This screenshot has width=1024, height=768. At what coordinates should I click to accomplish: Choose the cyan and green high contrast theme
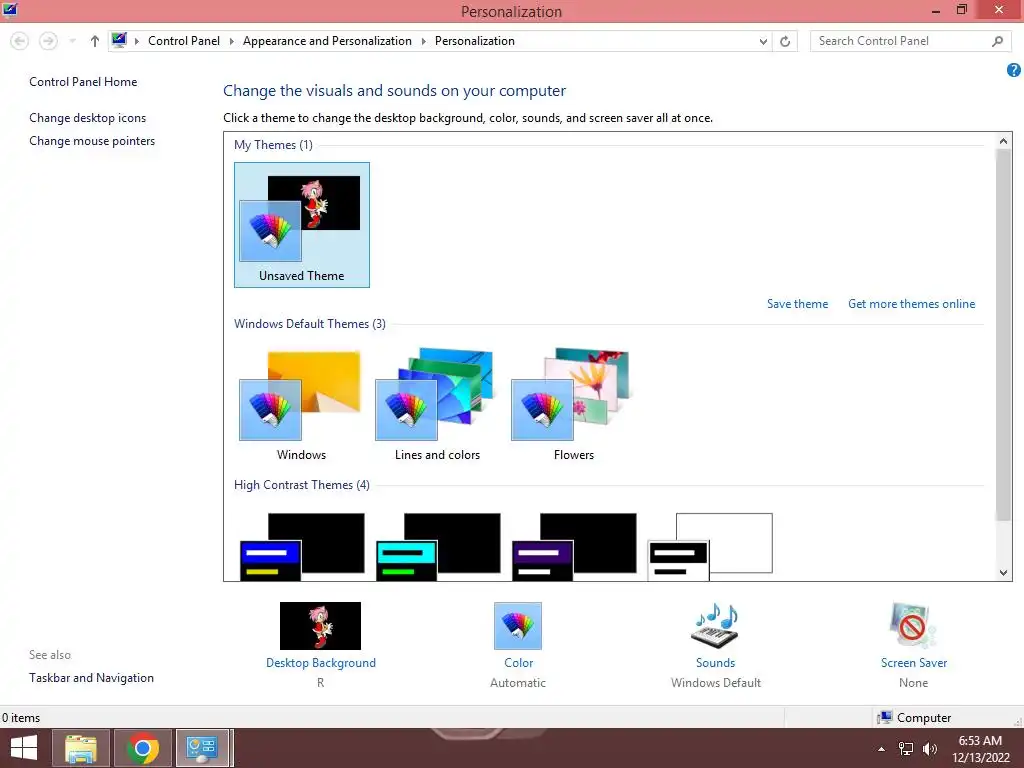(x=438, y=547)
